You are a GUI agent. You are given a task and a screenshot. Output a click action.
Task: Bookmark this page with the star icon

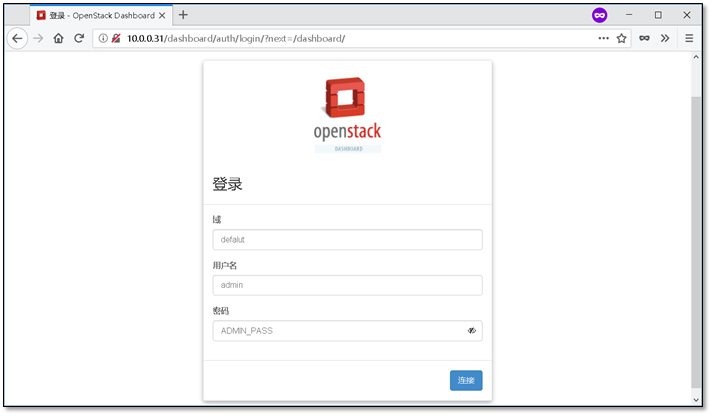(622, 39)
